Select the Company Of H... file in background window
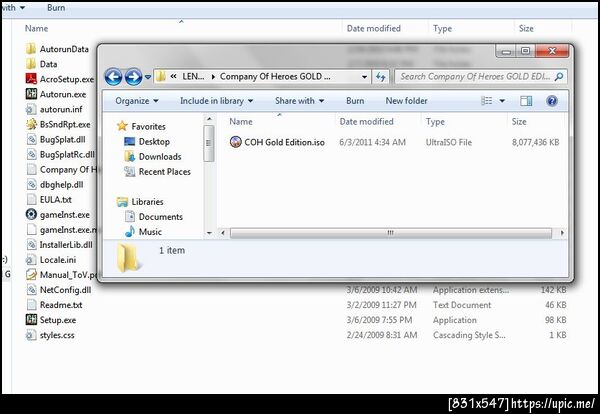Screen dimensions: 600x414 click(x=61, y=170)
